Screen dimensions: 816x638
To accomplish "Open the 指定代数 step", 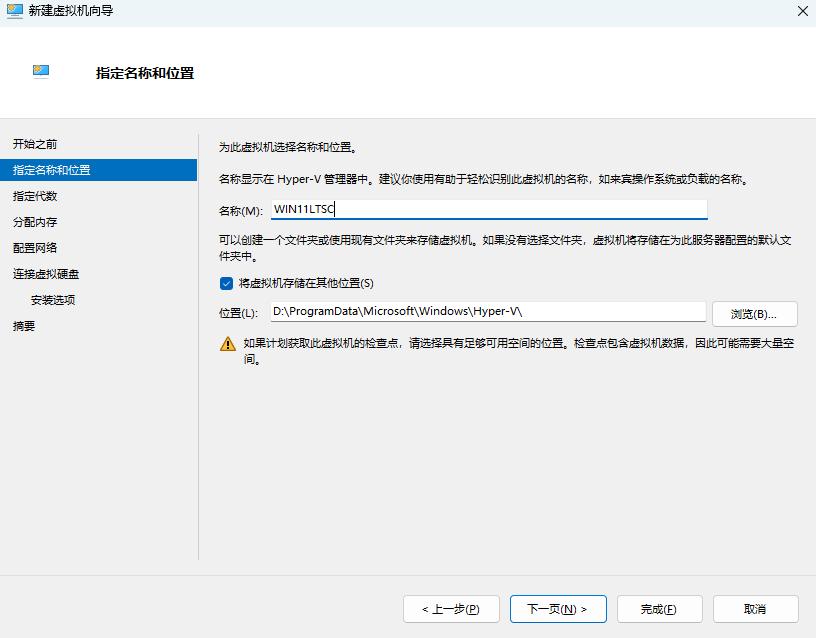I will point(36,196).
